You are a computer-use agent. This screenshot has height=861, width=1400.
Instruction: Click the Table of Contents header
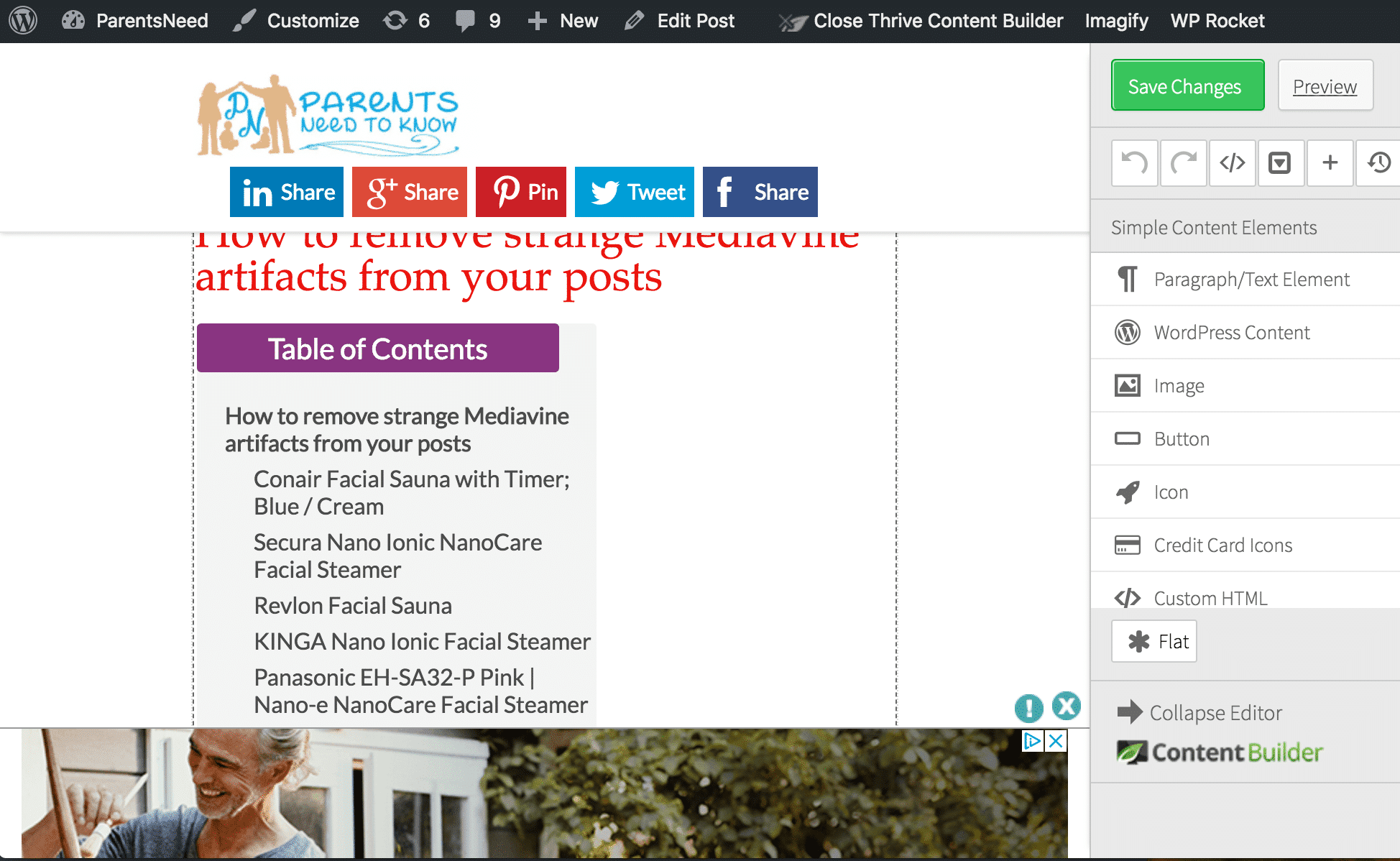coord(378,348)
